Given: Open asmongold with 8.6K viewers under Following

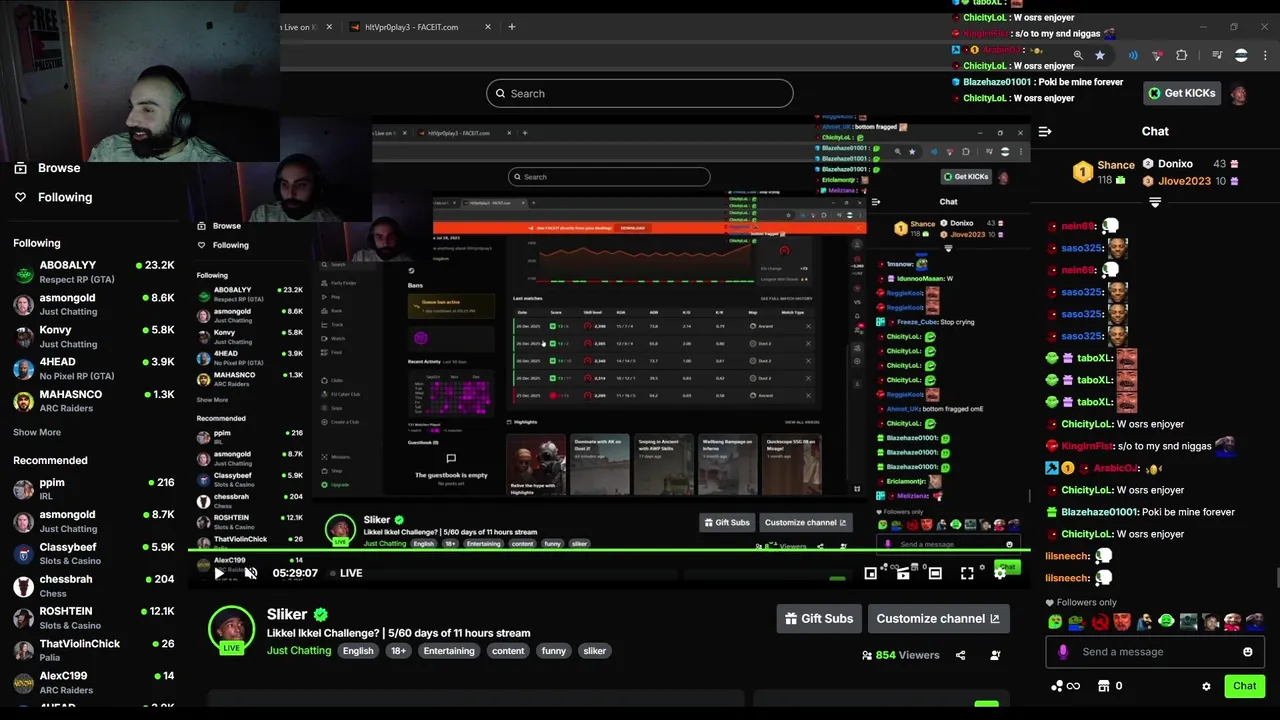Looking at the screenshot, I should (x=94, y=304).
